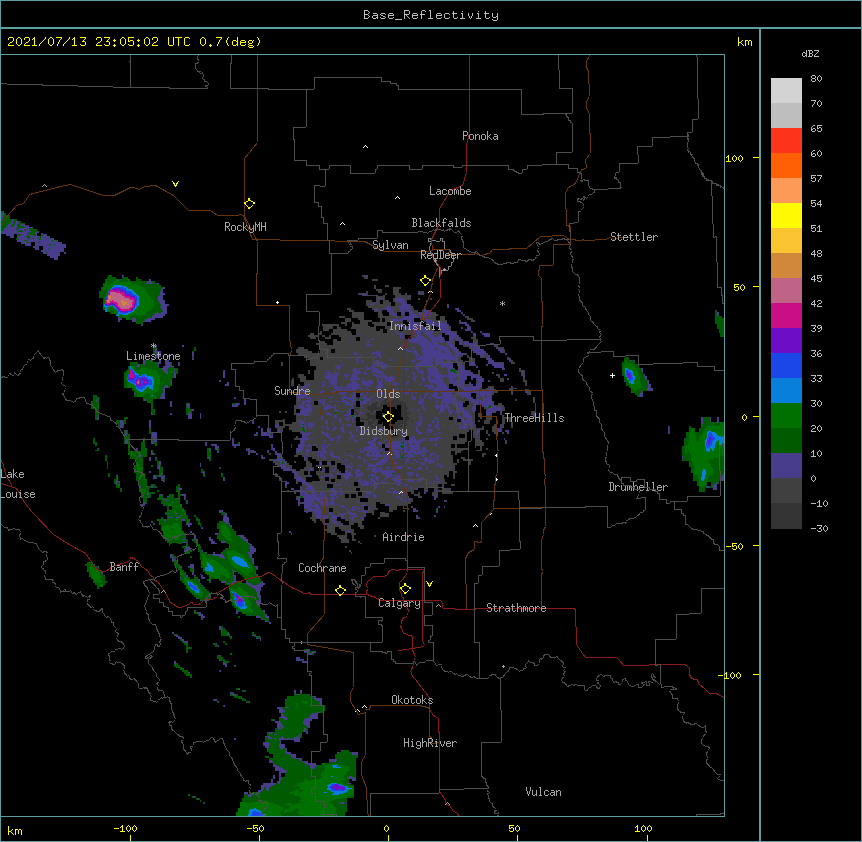Click the Ponoka city label
The image size is (862, 842).
coord(480,136)
